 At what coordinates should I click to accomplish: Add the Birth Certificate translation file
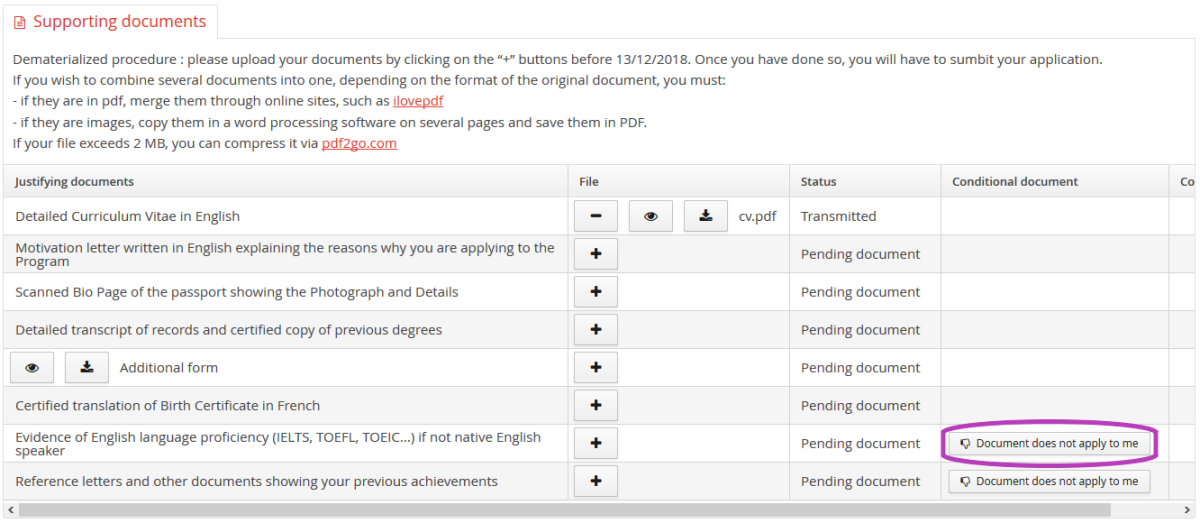[x=596, y=406]
